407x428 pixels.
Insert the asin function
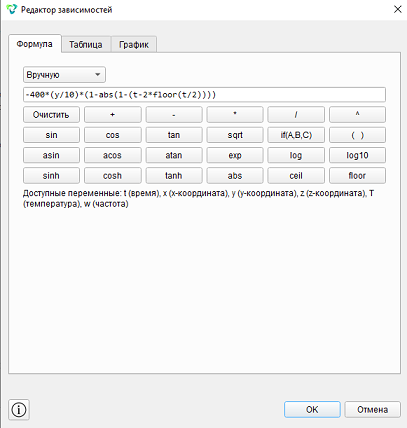pos(51,155)
